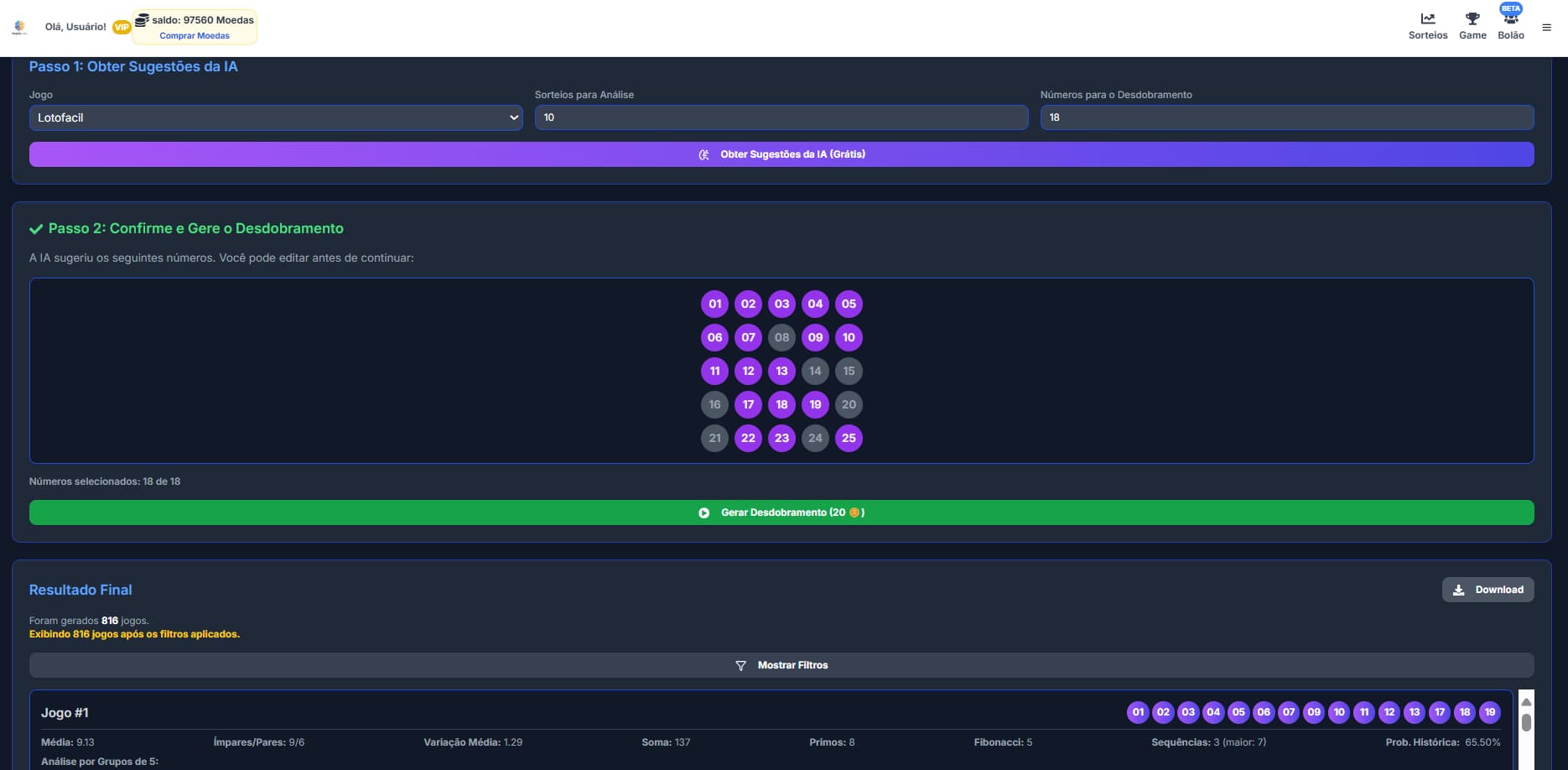Click the Comprar Moedas link
The image size is (1568, 770).
pos(195,36)
